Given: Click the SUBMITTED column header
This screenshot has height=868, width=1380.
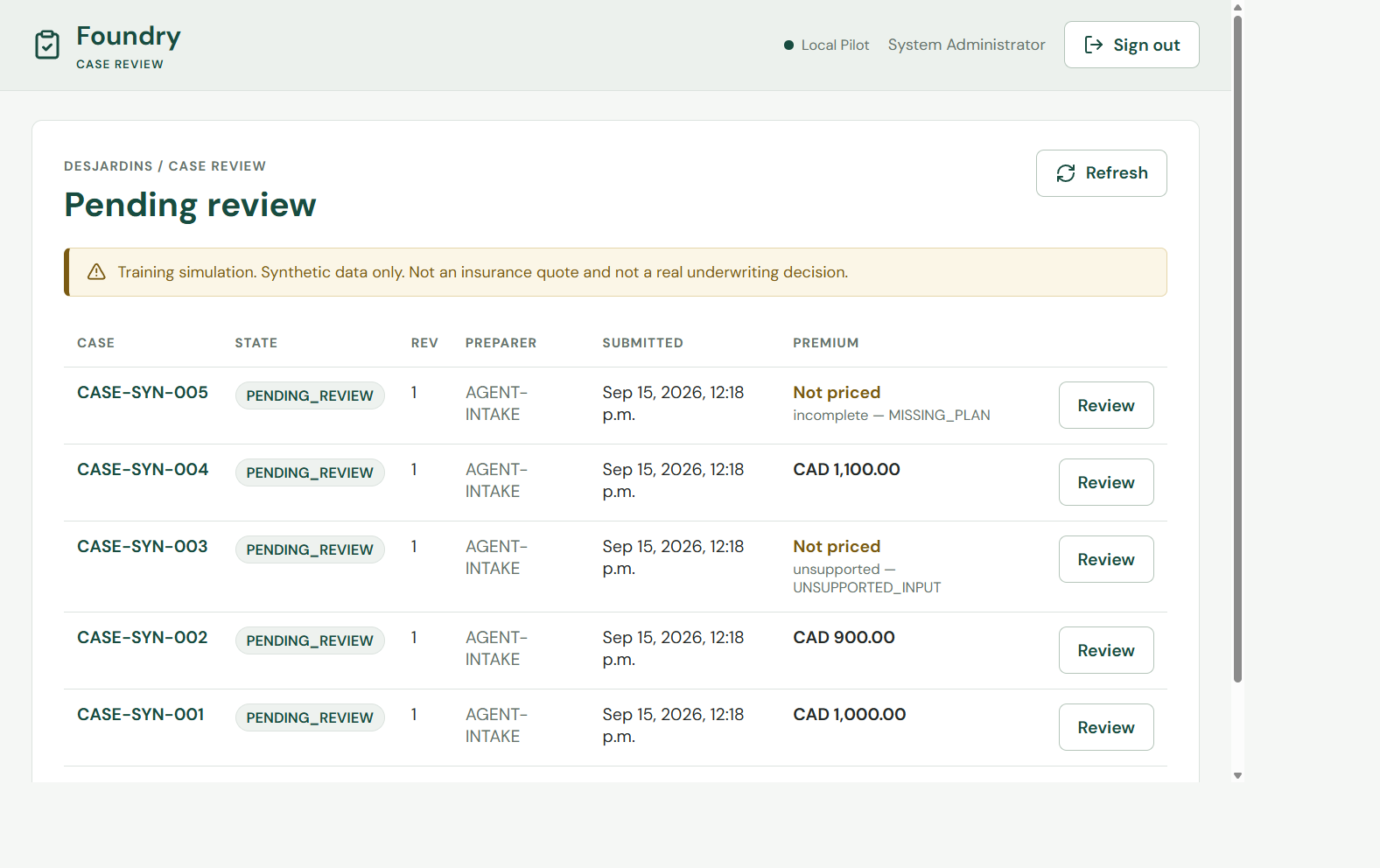Looking at the screenshot, I should click(642, 343).
